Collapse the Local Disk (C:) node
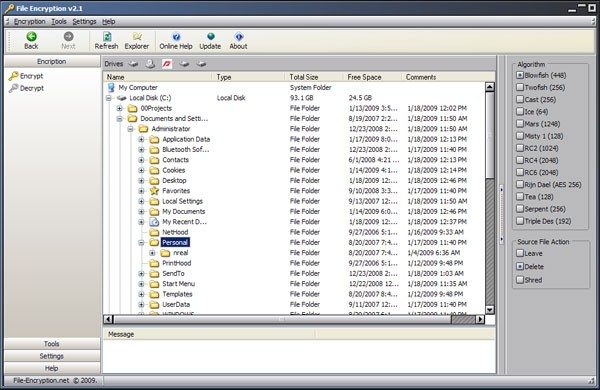This screenshot has height=390, width=600. 109,98
